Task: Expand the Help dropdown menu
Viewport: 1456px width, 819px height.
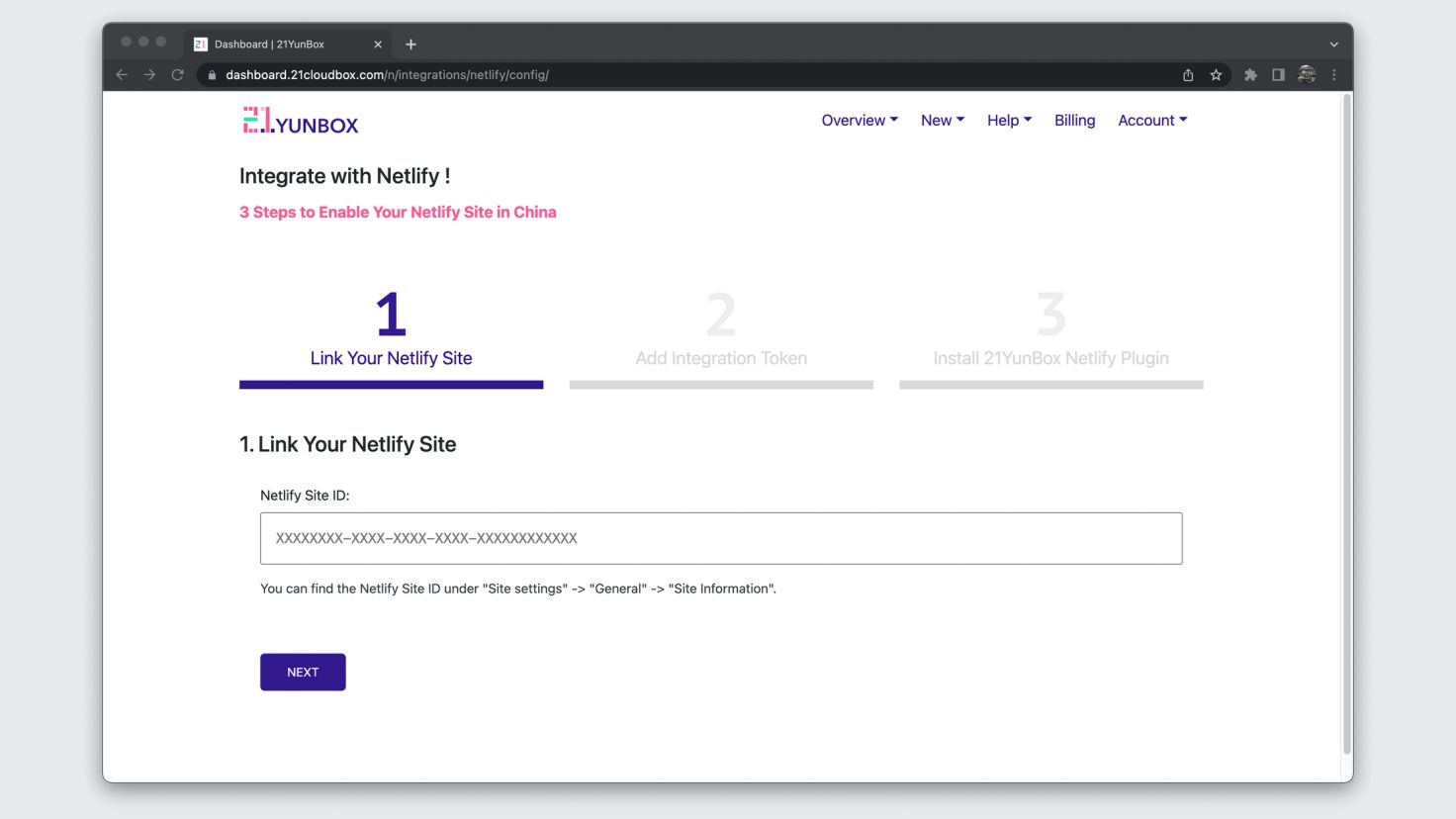Action: [x=1009, y=121]
